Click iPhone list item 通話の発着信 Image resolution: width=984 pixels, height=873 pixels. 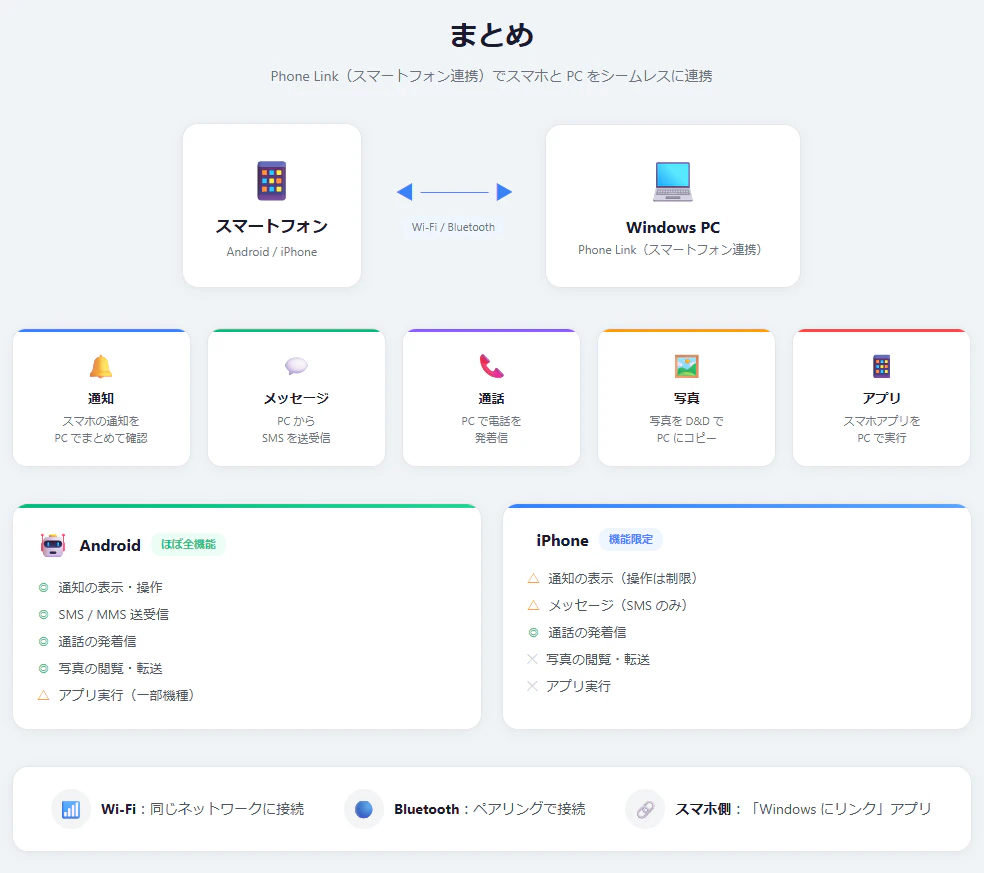[x=587, y=633]
